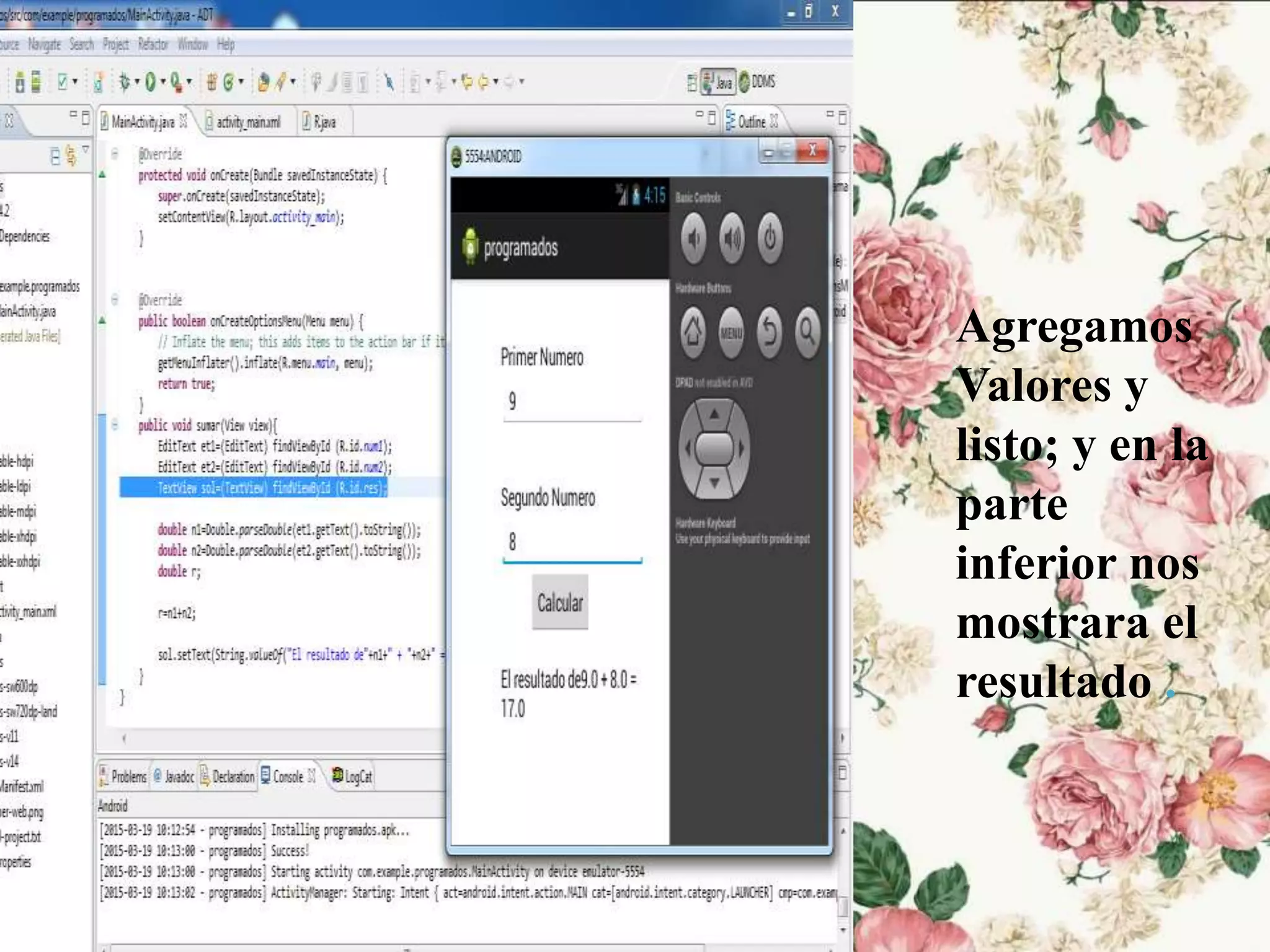
Task: Open the Android SDK Manager icon
Action: tap(20, 82)
